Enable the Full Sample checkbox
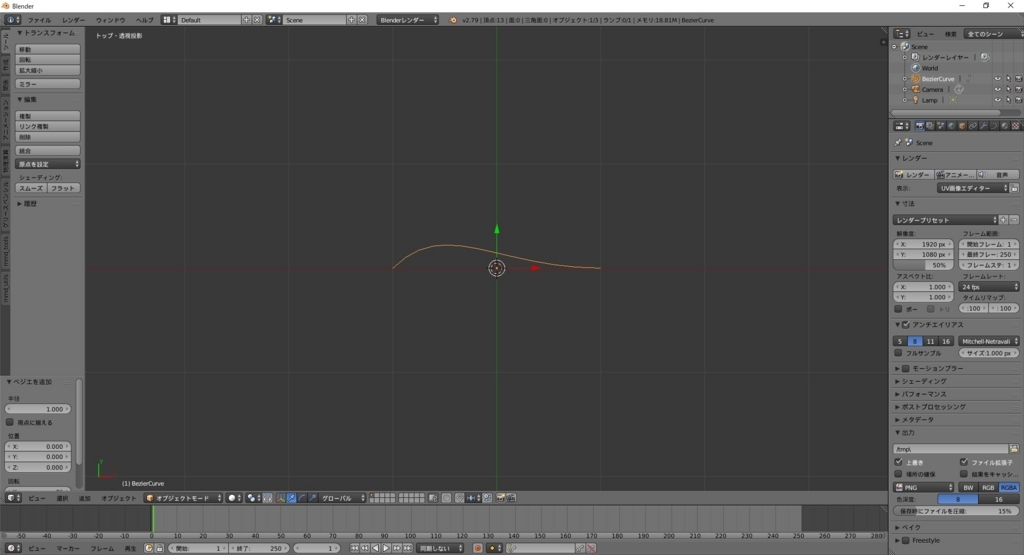 point(899,353)
